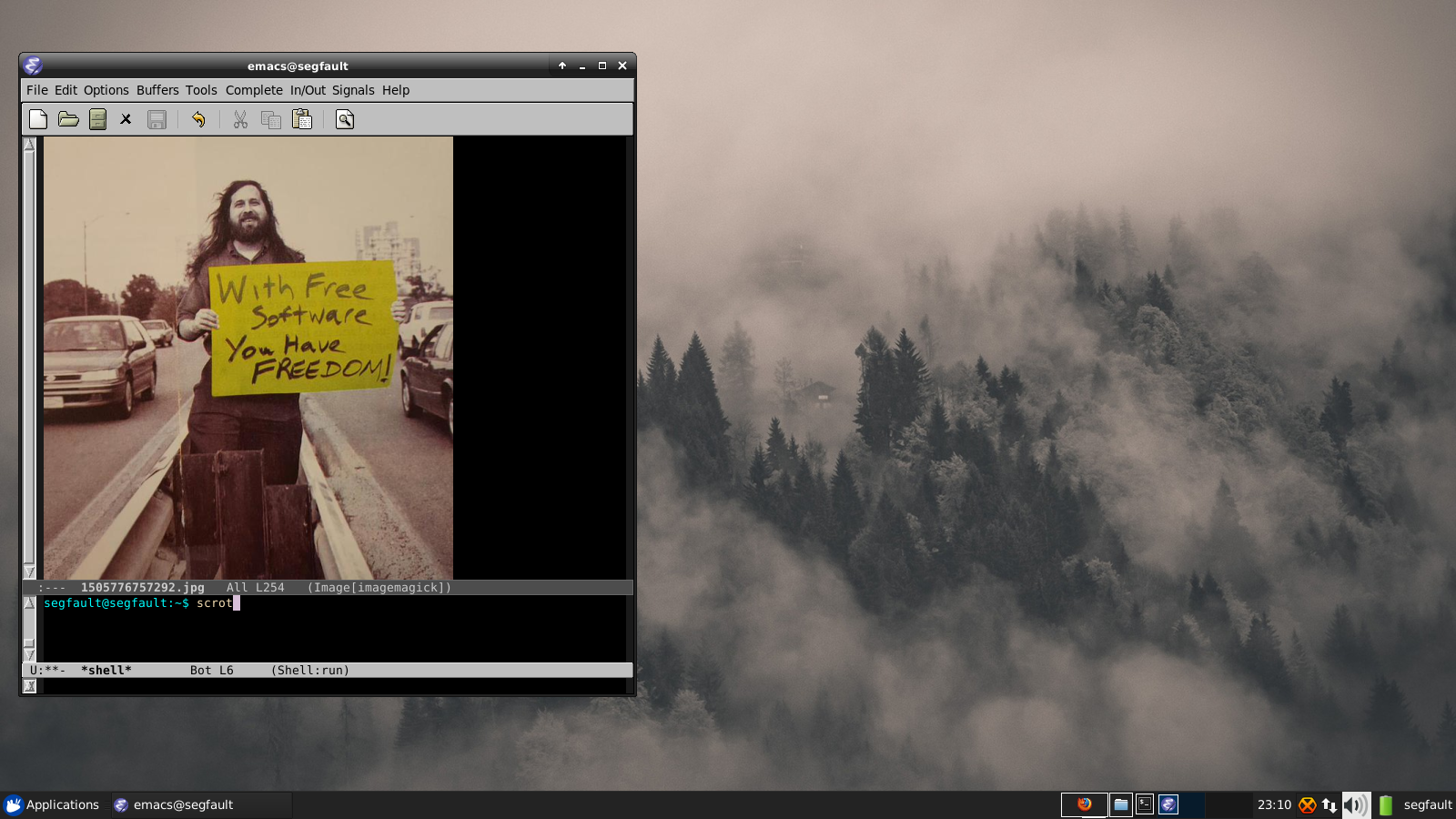Image resolution: width=1456 pixels, height=819 pixels.
Task: Click the Search magnifier toolbar icon
Action: (345, 119)
